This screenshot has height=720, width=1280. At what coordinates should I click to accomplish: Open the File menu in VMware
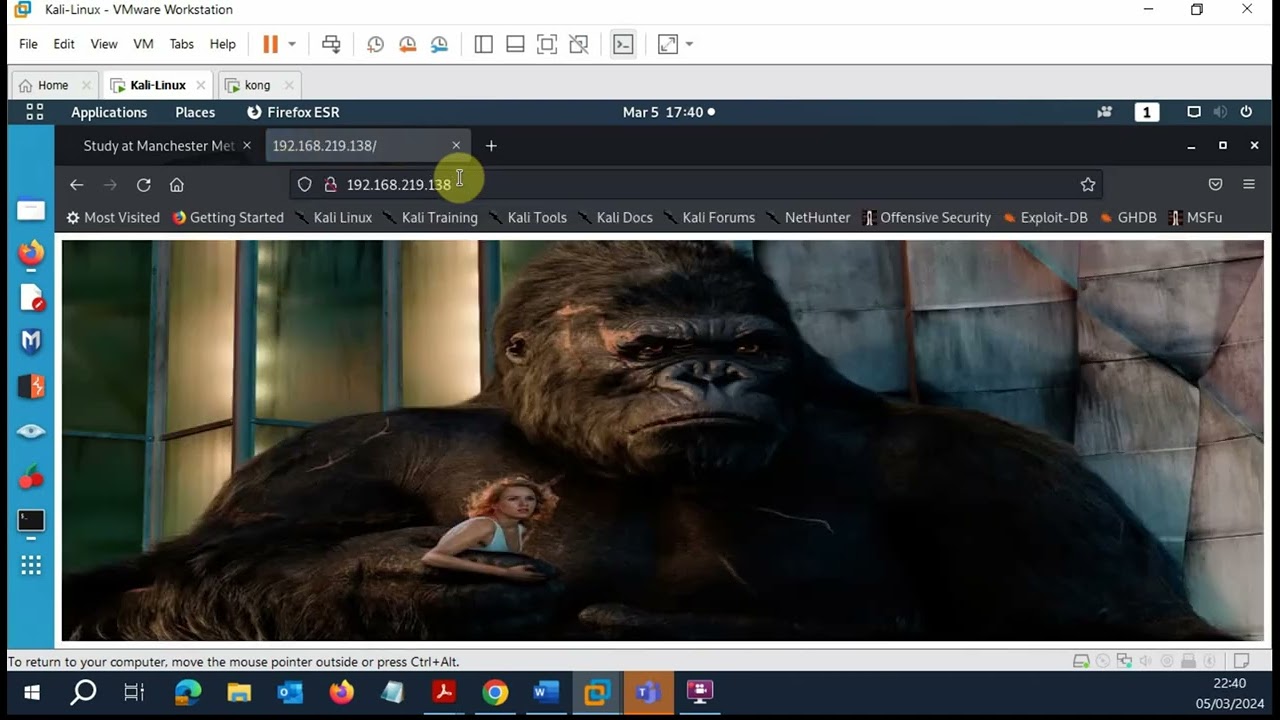click(28, 44)
